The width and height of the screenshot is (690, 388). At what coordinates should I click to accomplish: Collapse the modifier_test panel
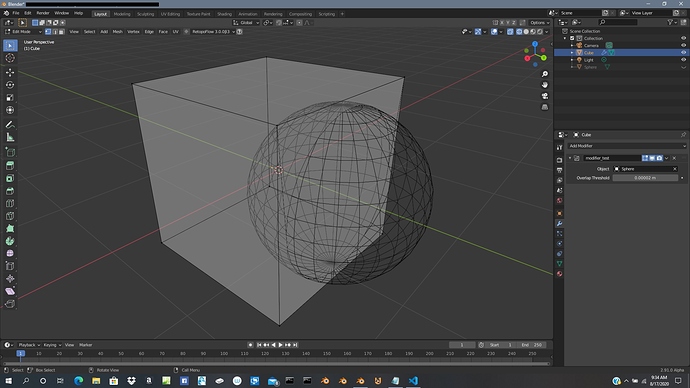[x=570, y=158]
